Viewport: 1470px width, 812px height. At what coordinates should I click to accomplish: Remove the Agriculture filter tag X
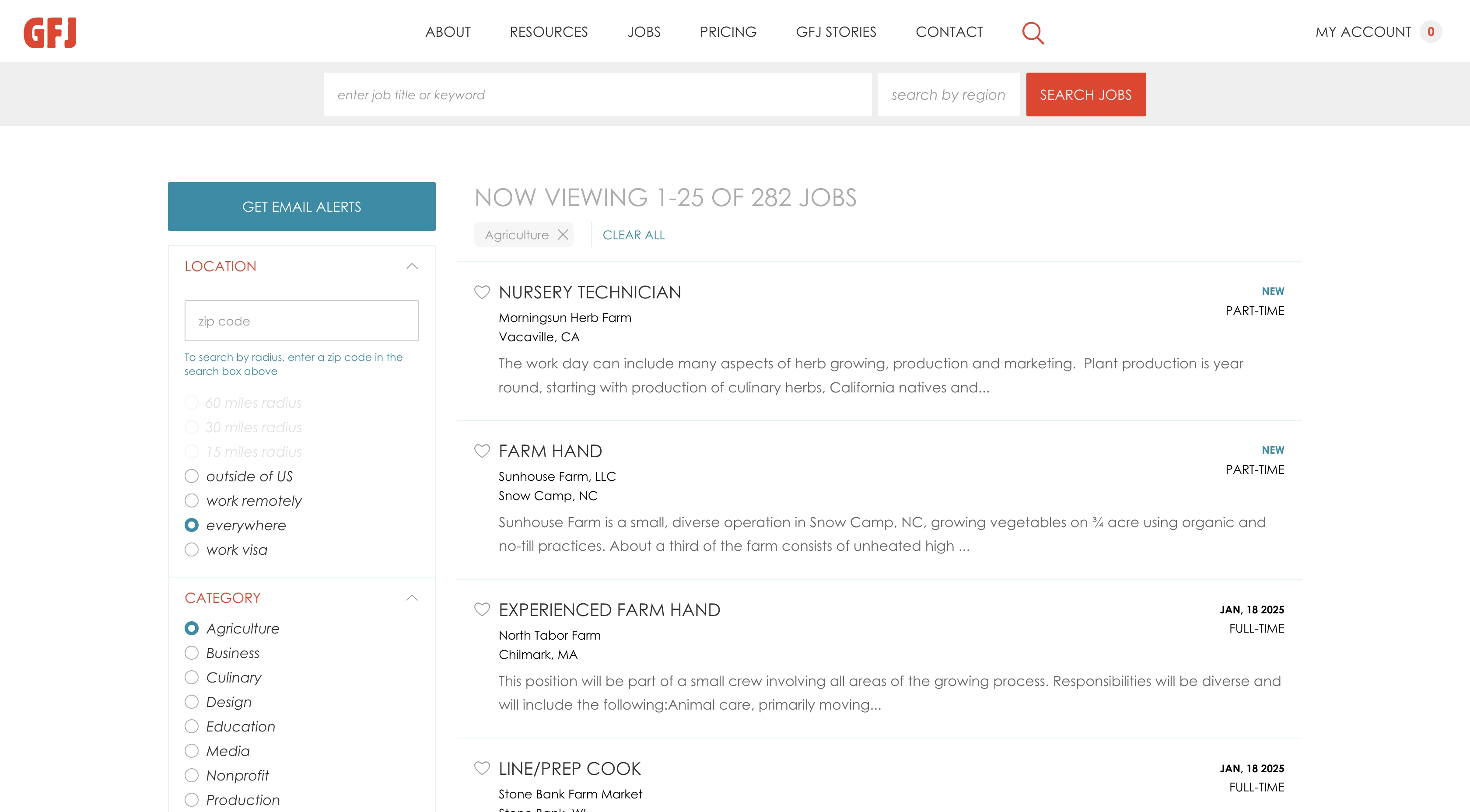point(563,234)
